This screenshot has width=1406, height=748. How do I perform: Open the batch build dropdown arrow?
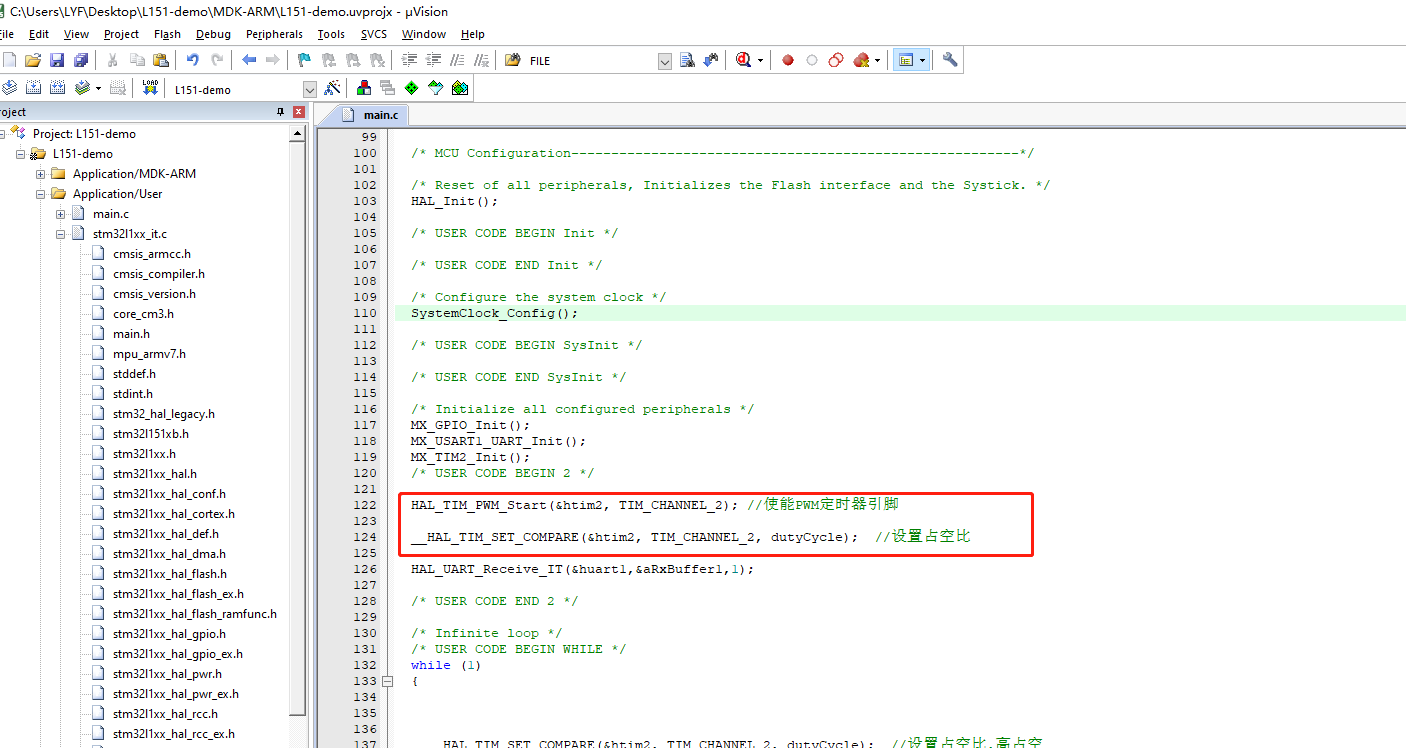tap(98, 88)
